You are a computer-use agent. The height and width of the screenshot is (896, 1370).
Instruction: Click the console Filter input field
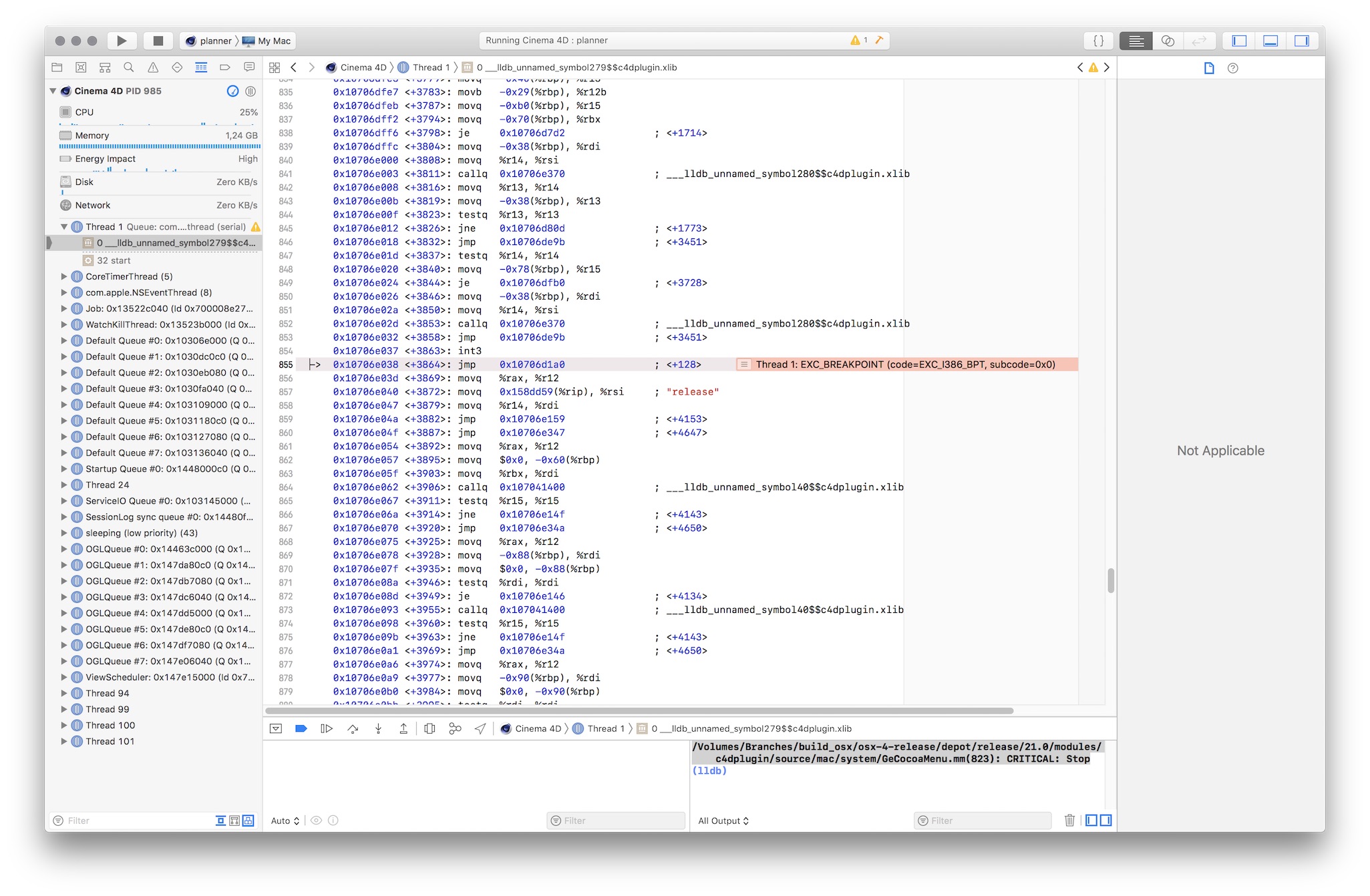(987, 821)
